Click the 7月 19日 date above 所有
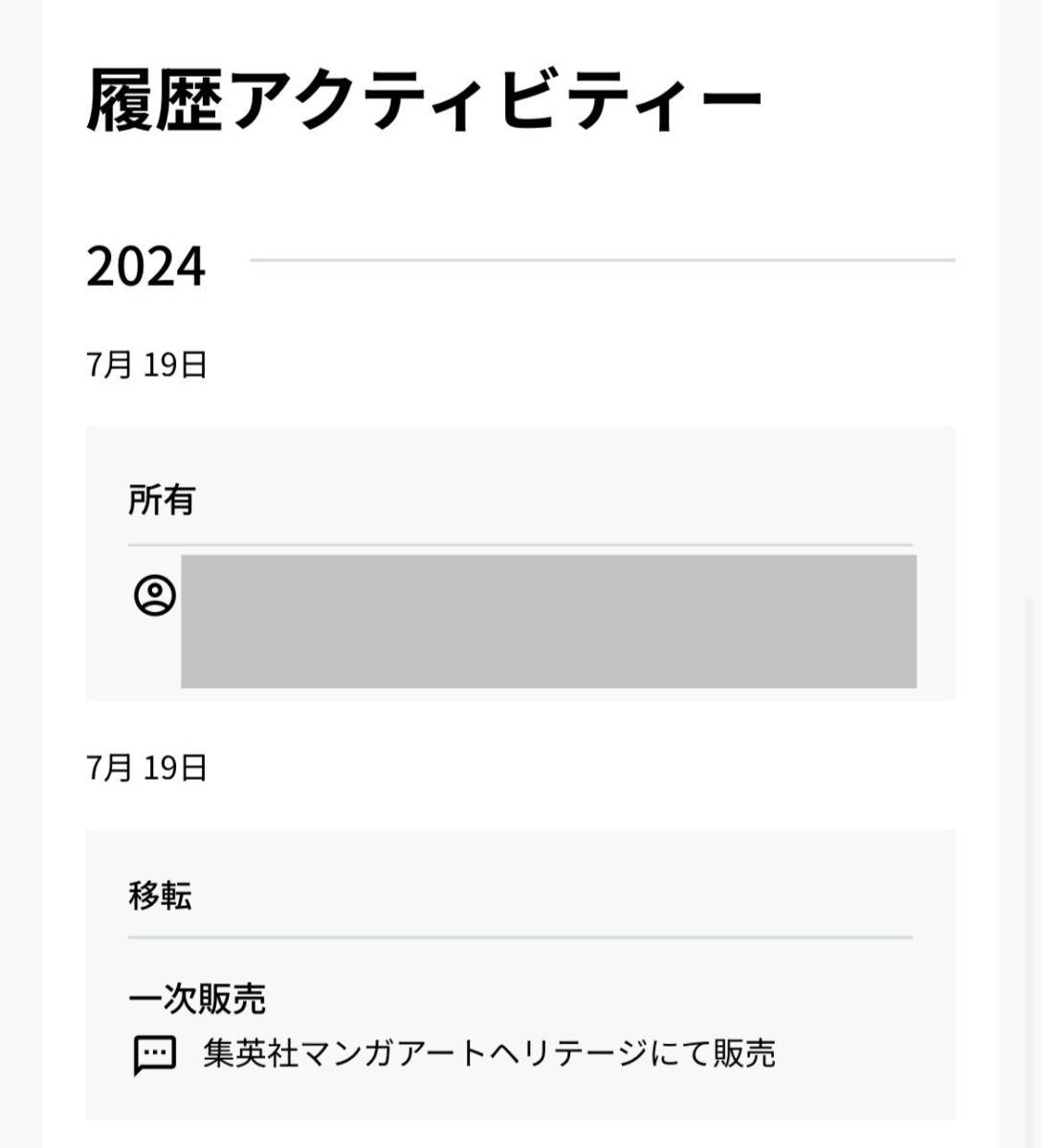Viewport: 1041px width, 1148px height. coord(146,364)
